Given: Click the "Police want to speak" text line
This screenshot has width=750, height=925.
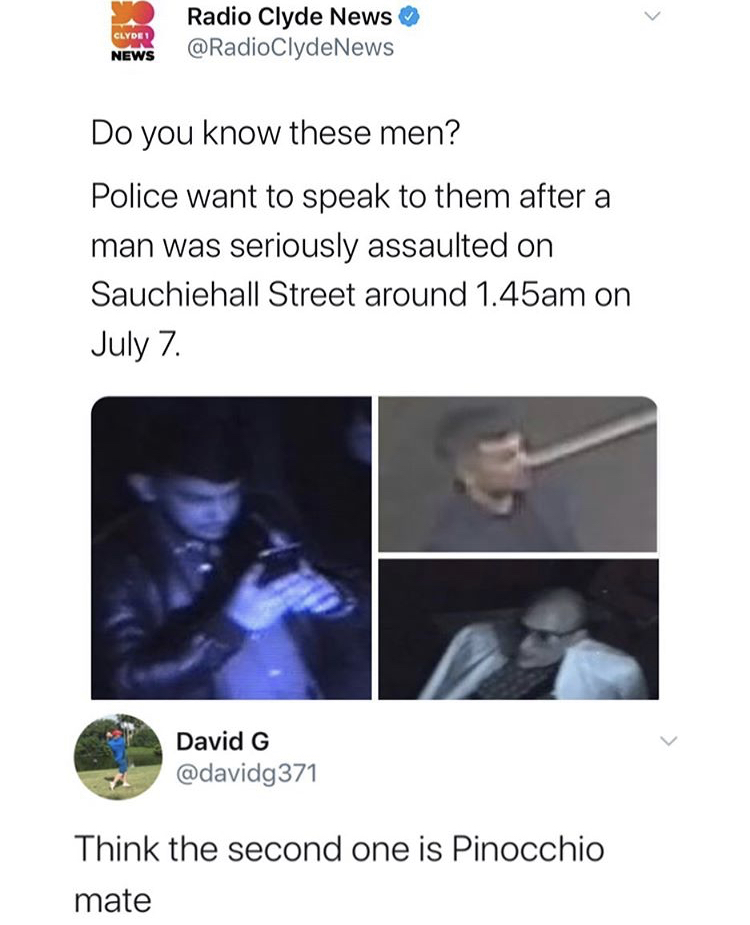Looking at the screenshot, I should [x=350, y=196].
